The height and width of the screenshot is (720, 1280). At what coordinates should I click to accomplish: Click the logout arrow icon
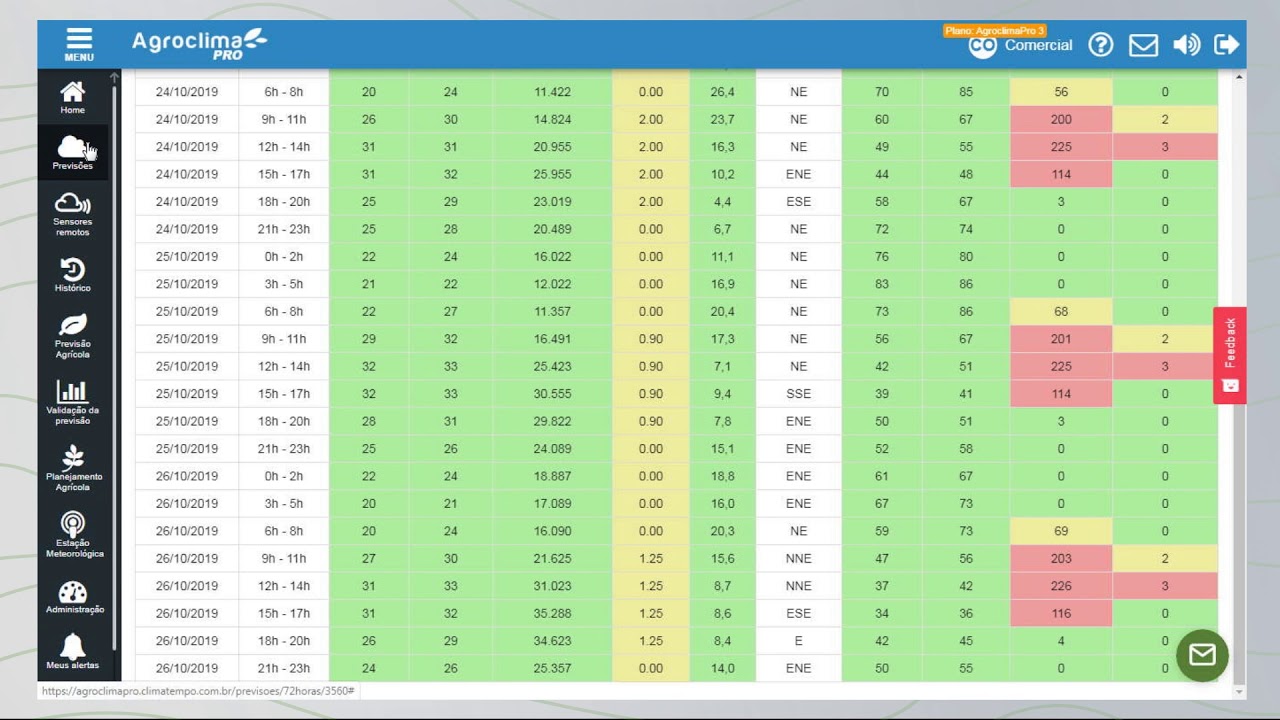click(1226, 45)
